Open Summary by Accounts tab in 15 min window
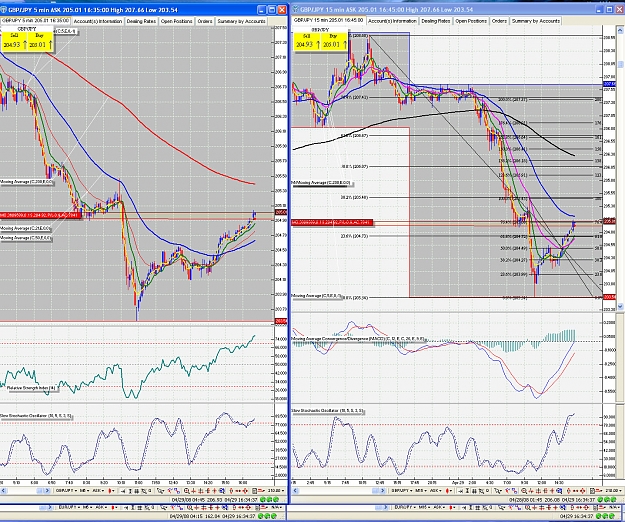This screenshot has height=522, width=625. [536, 21]
